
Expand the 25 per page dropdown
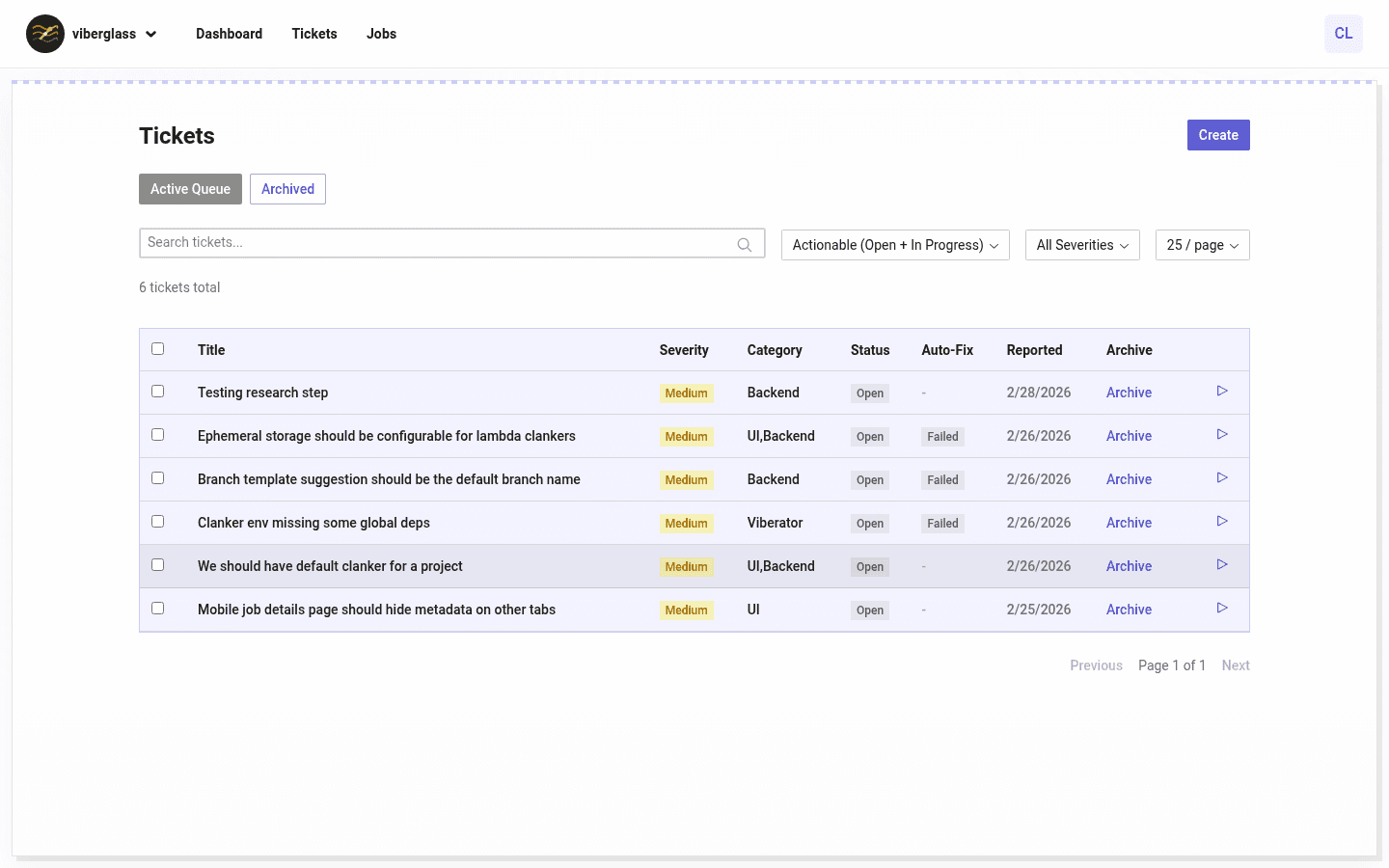click(1202, 244)
